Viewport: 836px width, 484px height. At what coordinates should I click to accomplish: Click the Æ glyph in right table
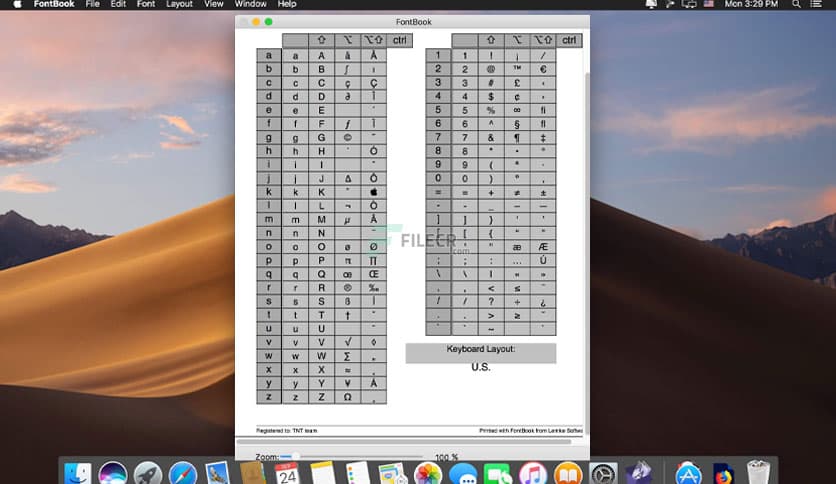click(543, 247)
